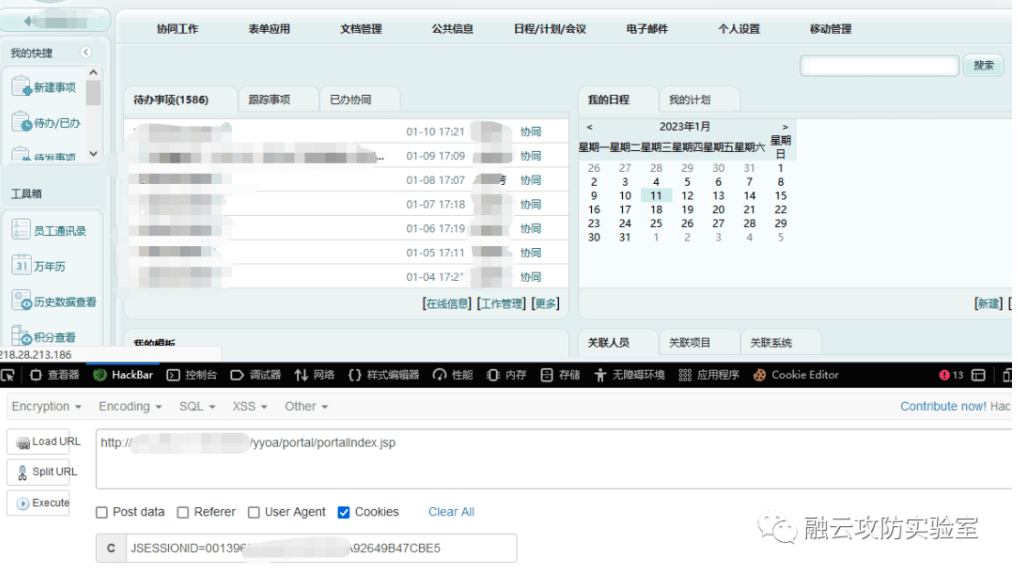
Task: Open the SQL dropdown in HackBar
Action: (194, 406)
